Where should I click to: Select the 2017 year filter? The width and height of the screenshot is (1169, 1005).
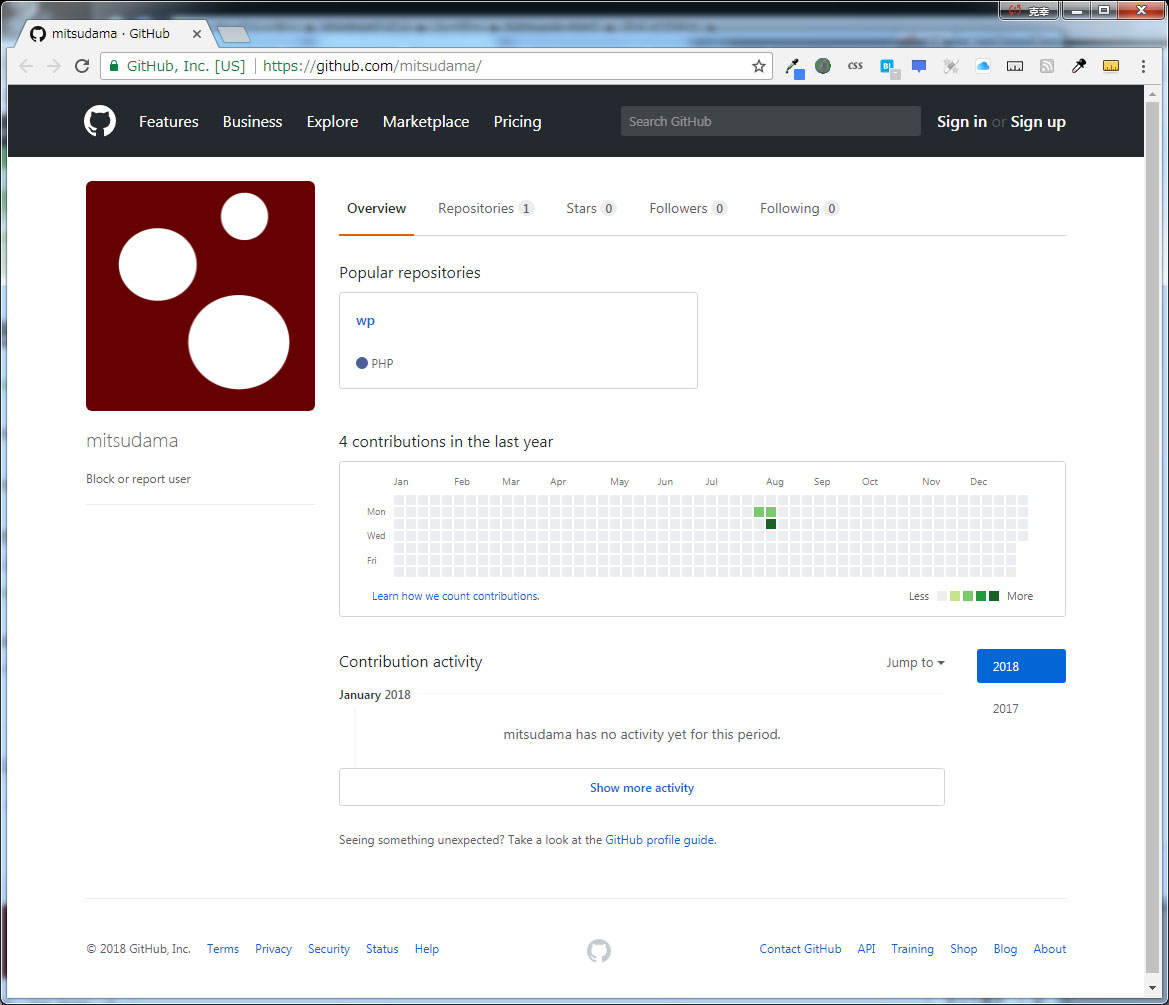1006,709
